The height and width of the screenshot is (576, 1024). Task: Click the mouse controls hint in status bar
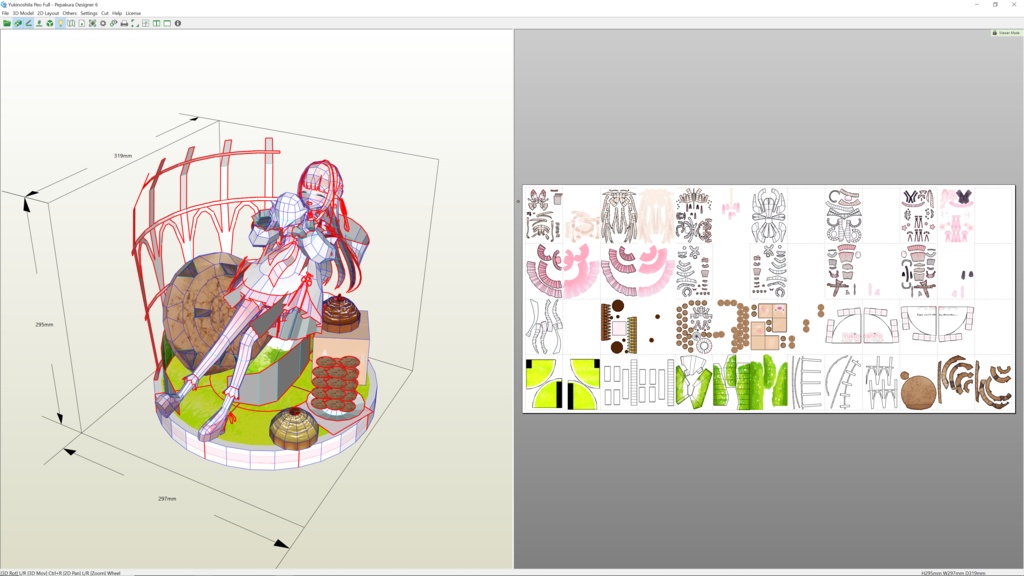(x=61, y=573)
